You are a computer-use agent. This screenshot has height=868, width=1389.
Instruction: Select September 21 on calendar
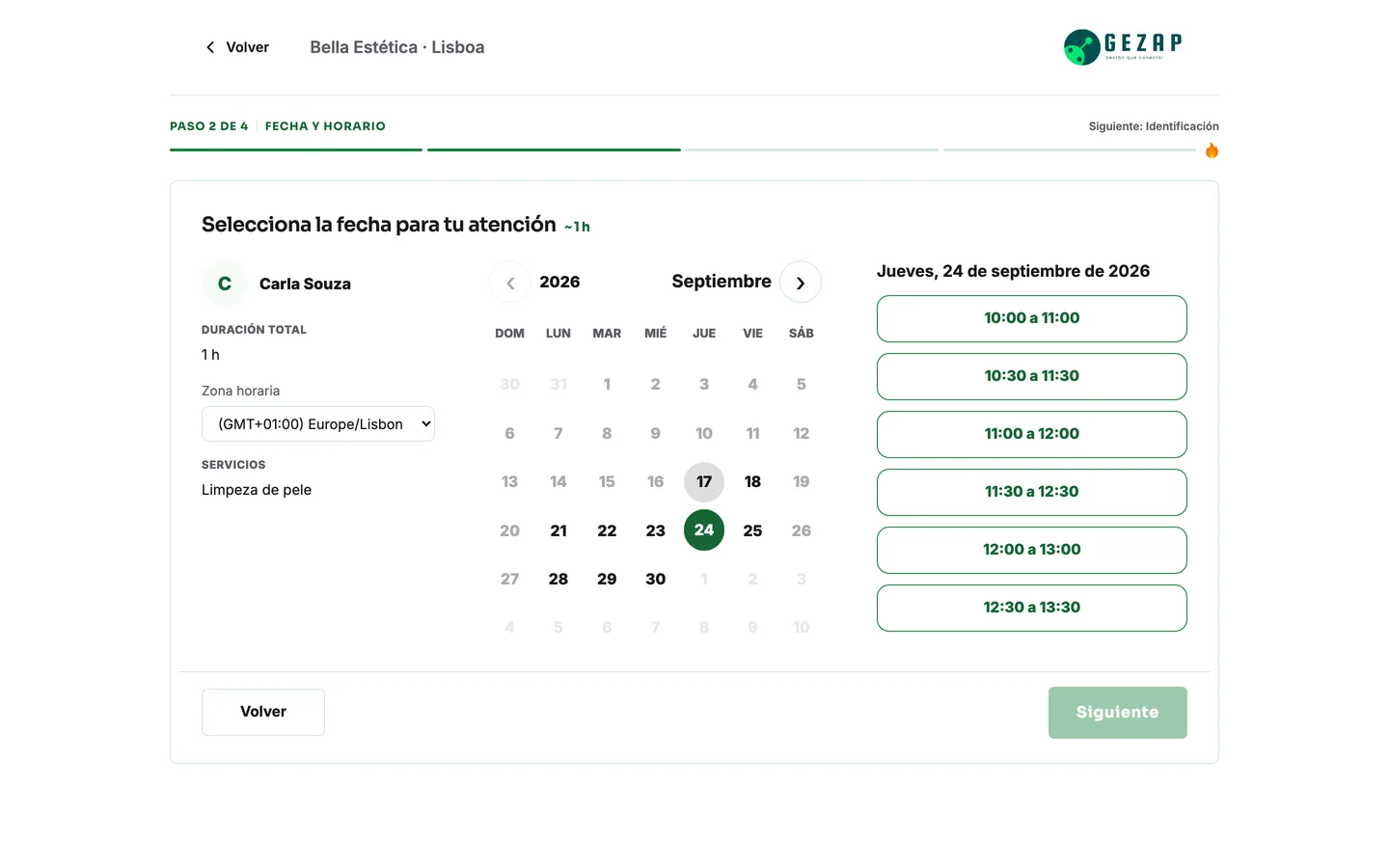(558, 530)
